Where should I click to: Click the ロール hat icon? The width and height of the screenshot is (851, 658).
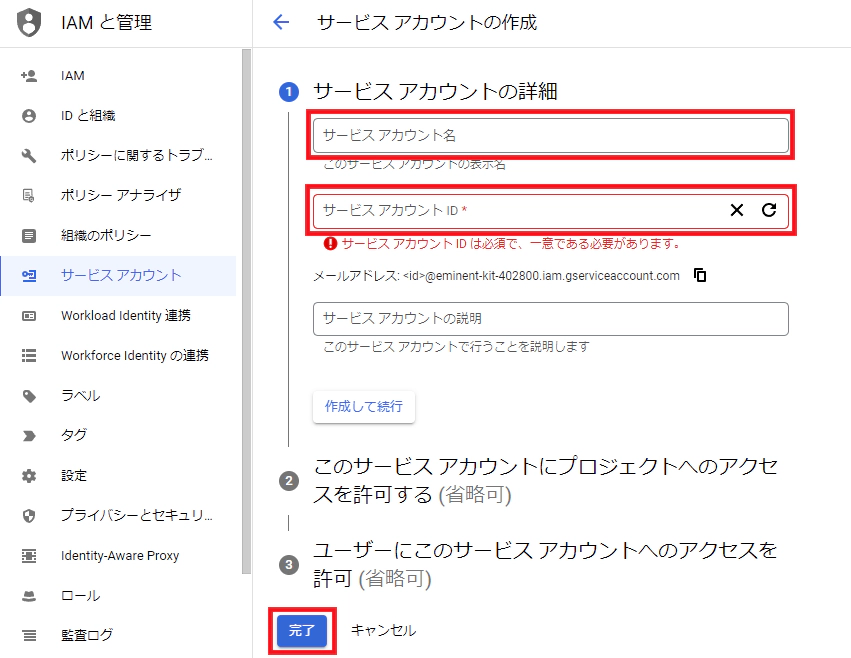coord(29,596)
